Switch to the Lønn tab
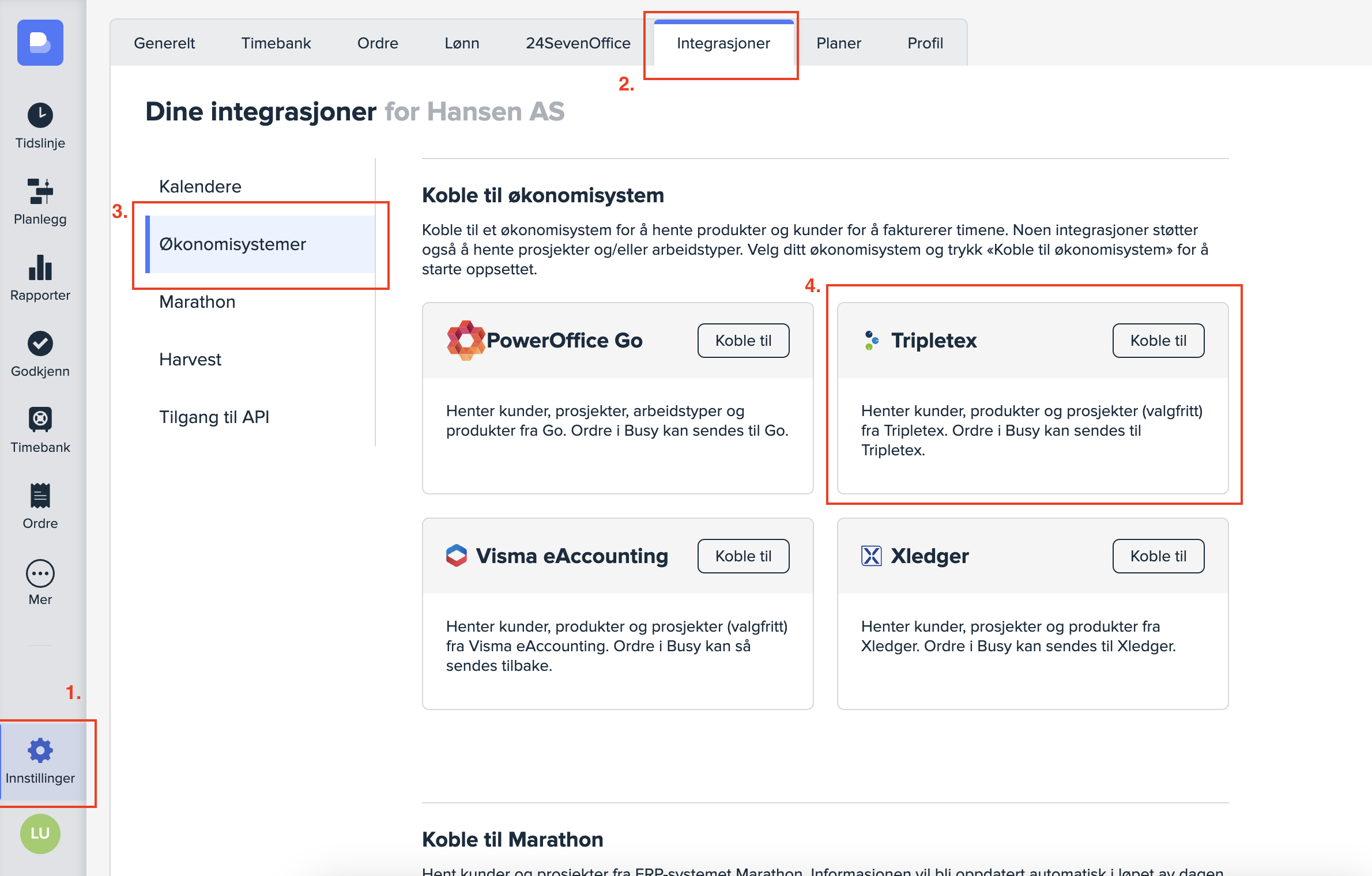Image resolution: width=1372 pixels, height=876 pixels. (x=462, y=43)
